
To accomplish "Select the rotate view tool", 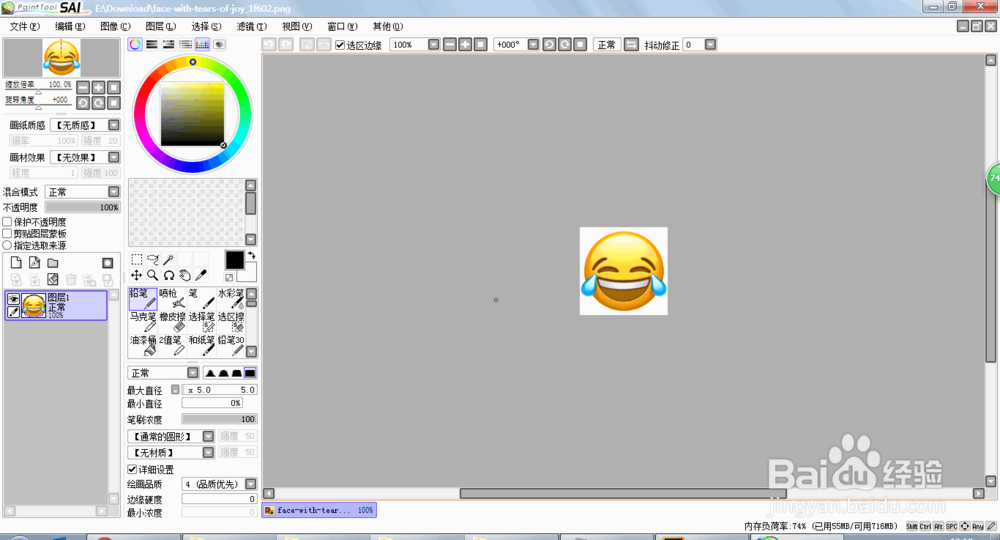I will pos(168,275).
